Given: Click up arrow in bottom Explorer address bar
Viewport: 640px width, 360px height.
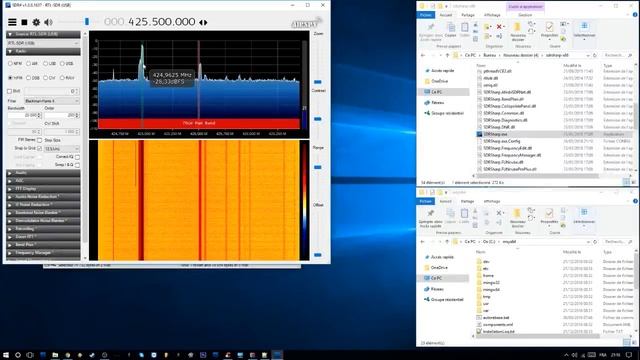Looking at the screenshot, I should [447, 242].
